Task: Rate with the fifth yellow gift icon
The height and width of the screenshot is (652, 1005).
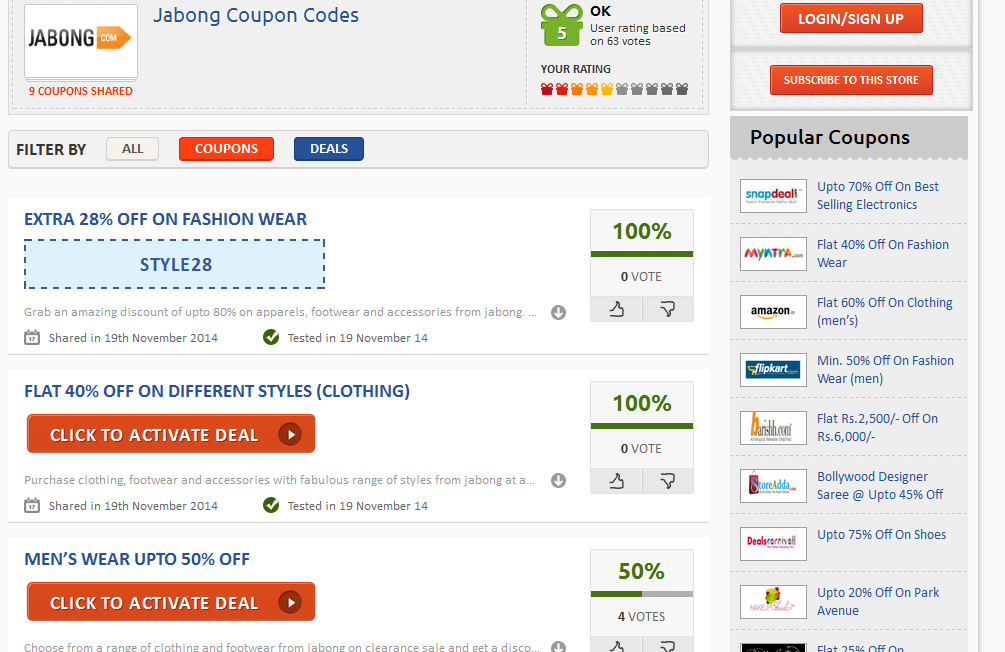Action: click(x=606, y=88)
